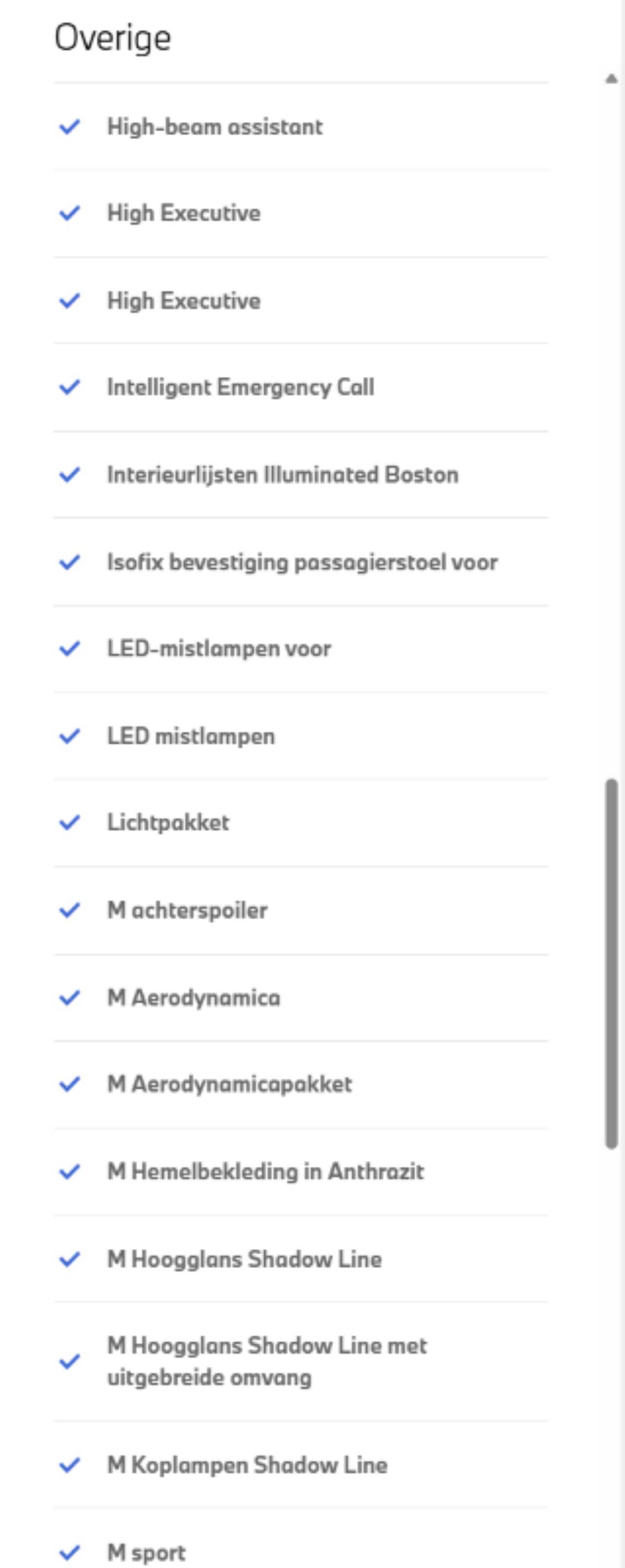Click the Overige section heading

tap(113, 39)
